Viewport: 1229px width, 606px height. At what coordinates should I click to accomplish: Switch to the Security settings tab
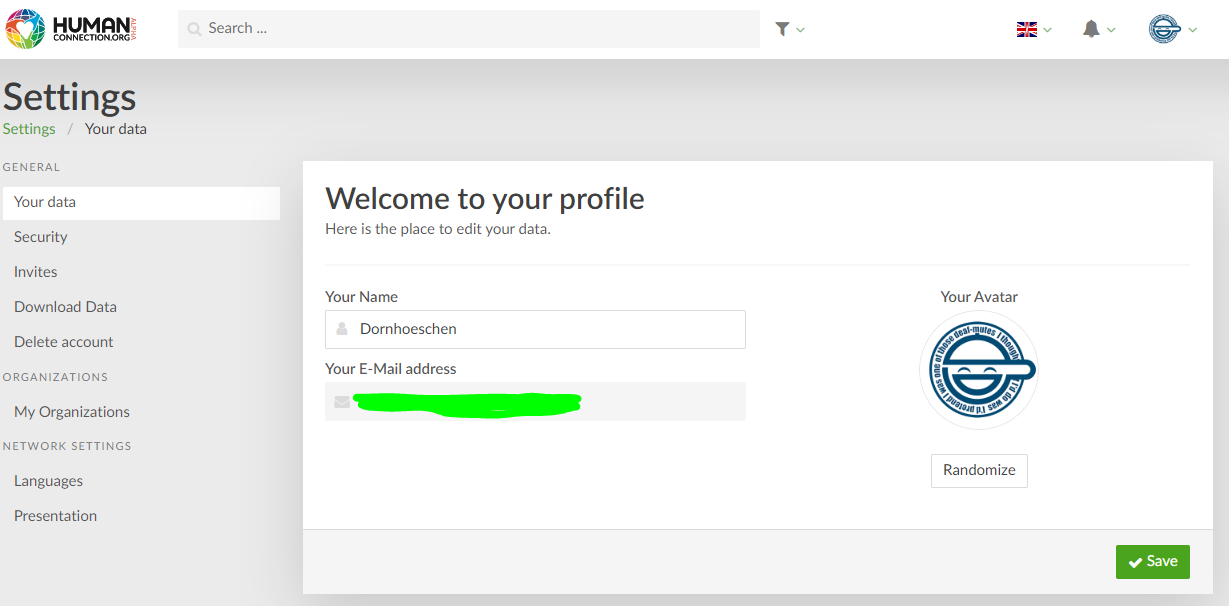pyautogui.click(x=40, y=236)
